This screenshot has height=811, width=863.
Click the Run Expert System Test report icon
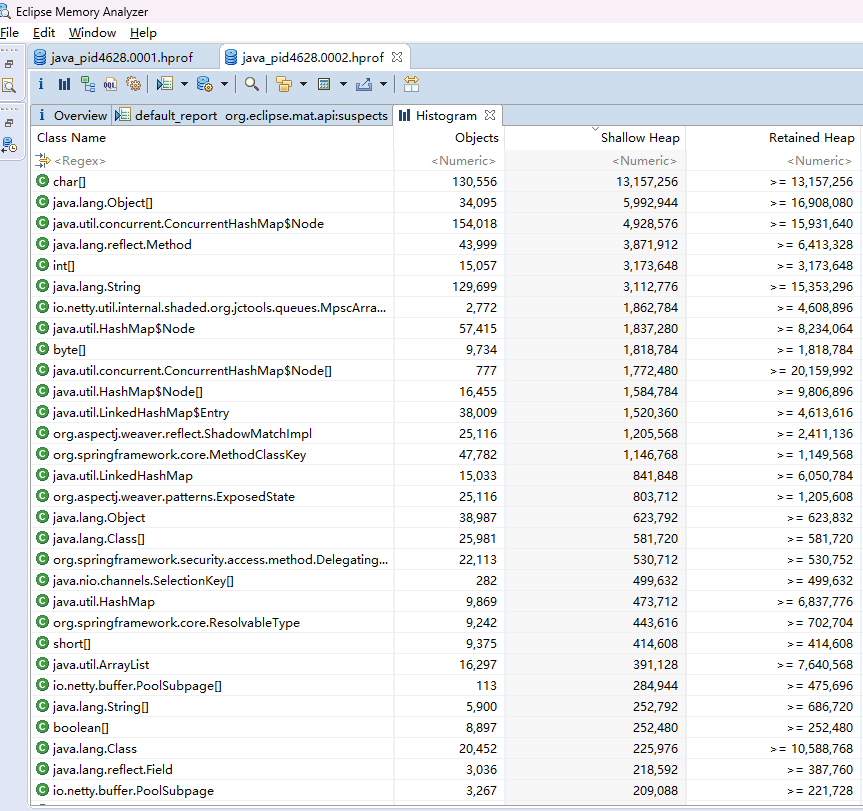(165, 84)
